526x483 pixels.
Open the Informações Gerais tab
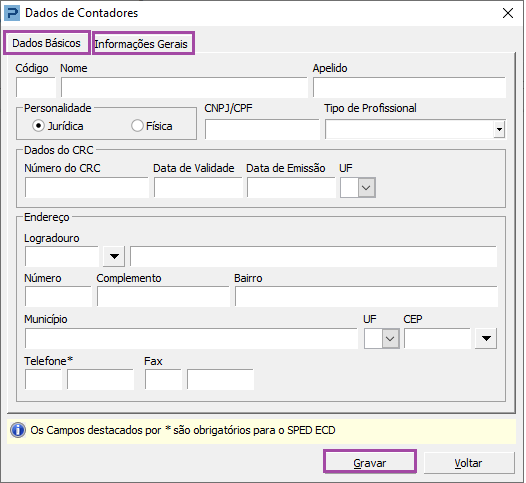(x=141, y=44)
